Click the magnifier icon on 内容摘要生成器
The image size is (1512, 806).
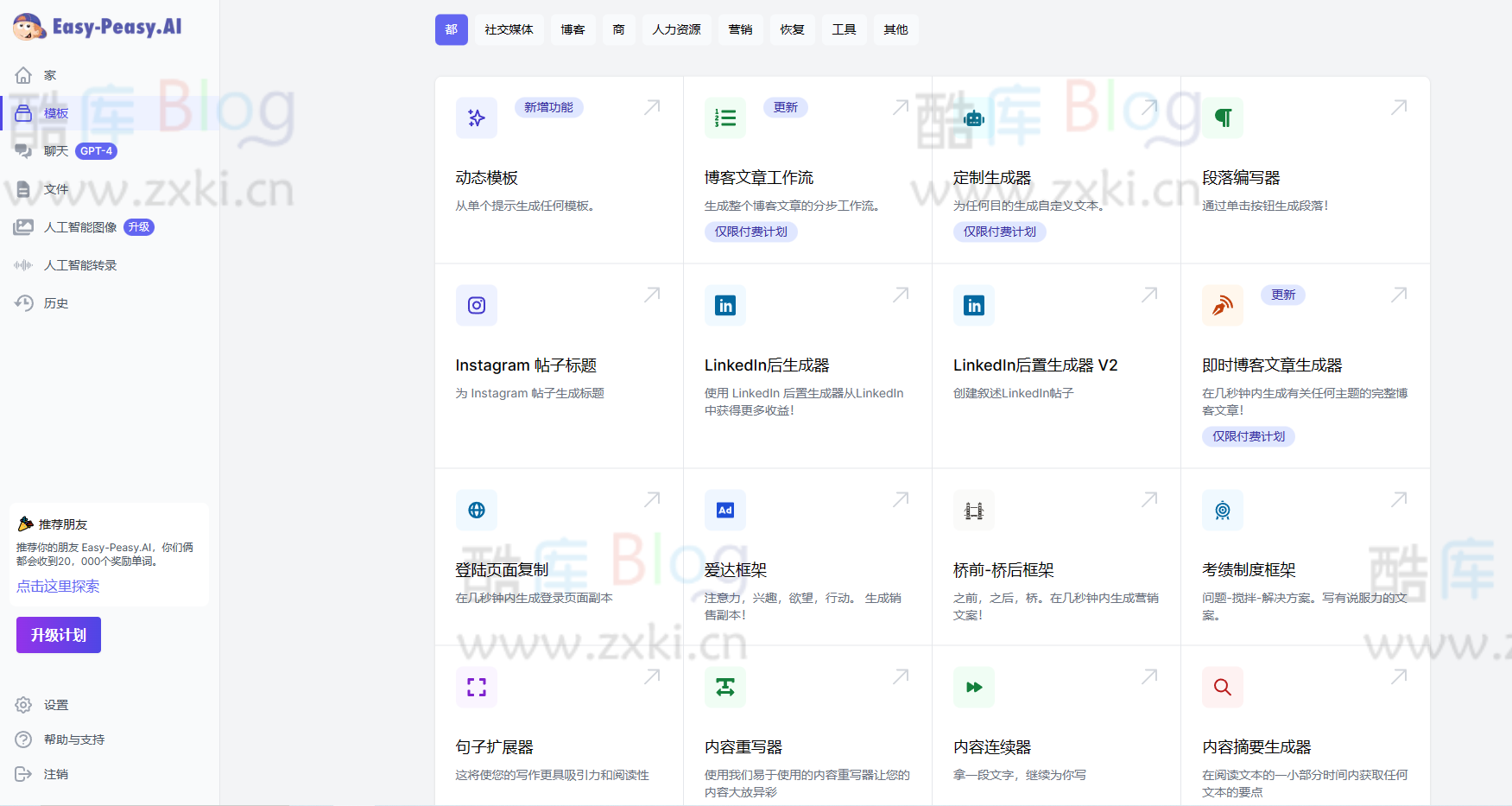1222,687
